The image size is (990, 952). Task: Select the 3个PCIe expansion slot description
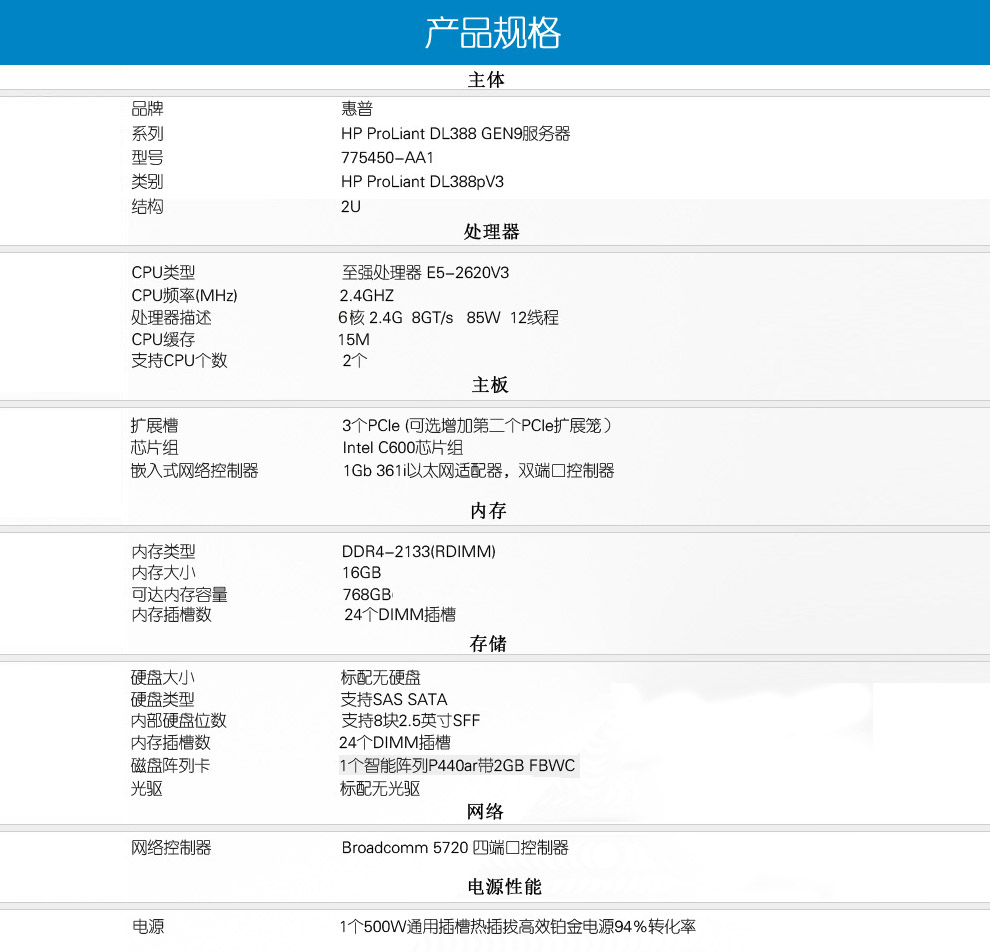[x=477, y=425]
